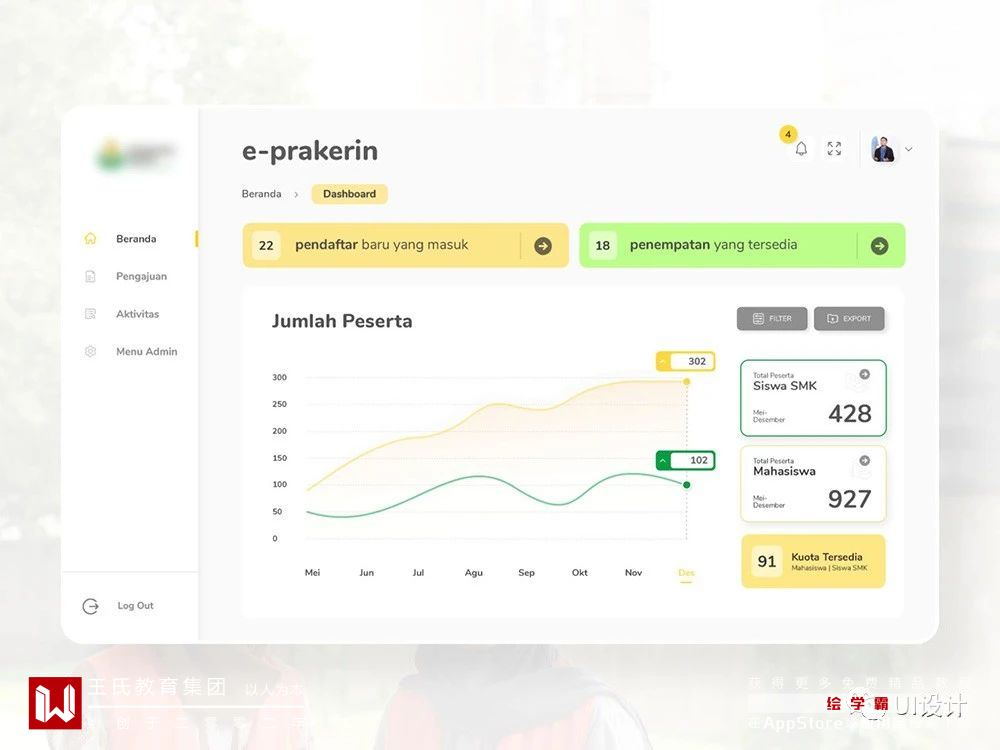Select the Okt month label
The height and width of the screenshot is (750, 1000).
580,573
